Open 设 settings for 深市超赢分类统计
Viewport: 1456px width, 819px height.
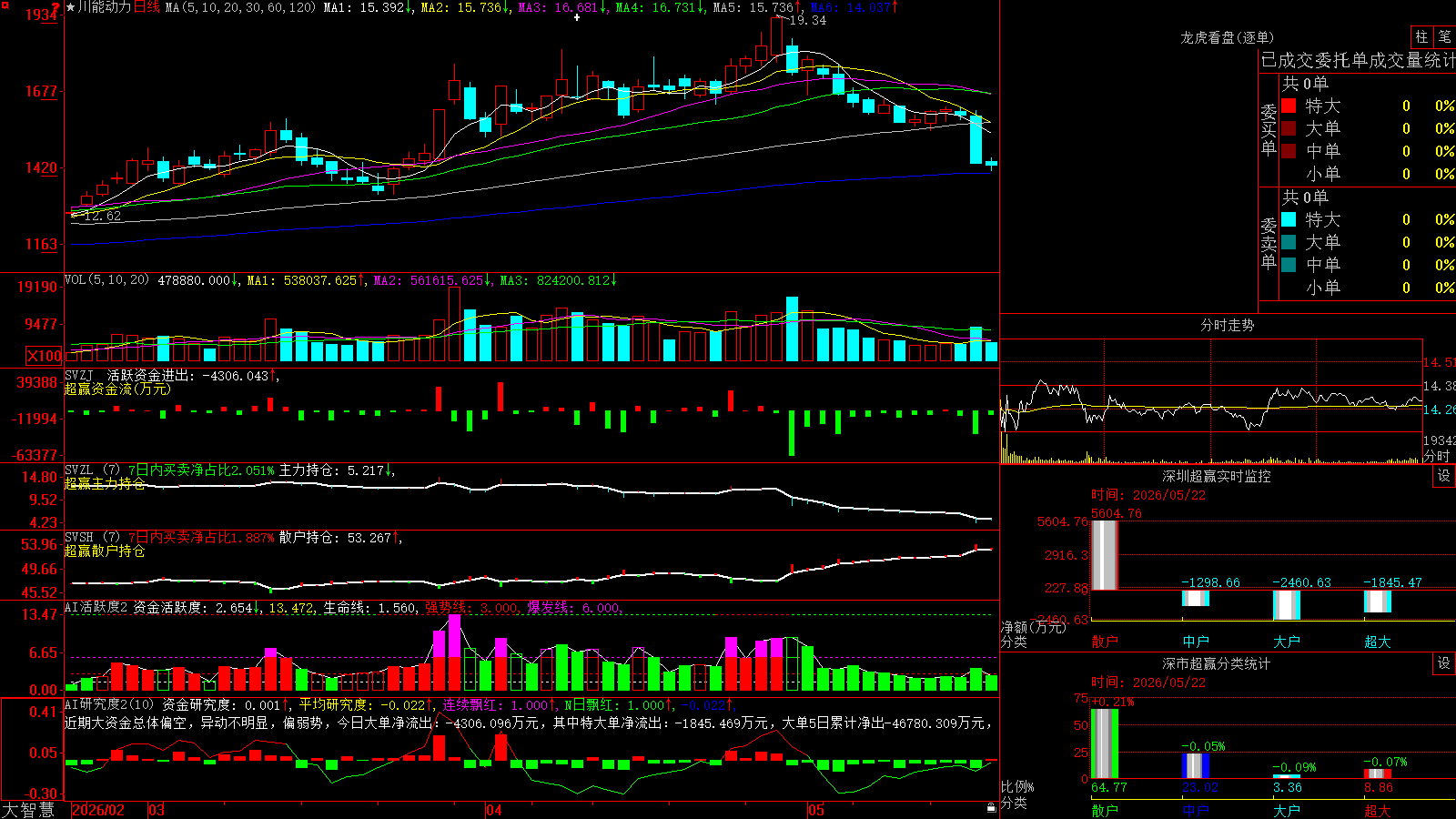[1444, 663]
